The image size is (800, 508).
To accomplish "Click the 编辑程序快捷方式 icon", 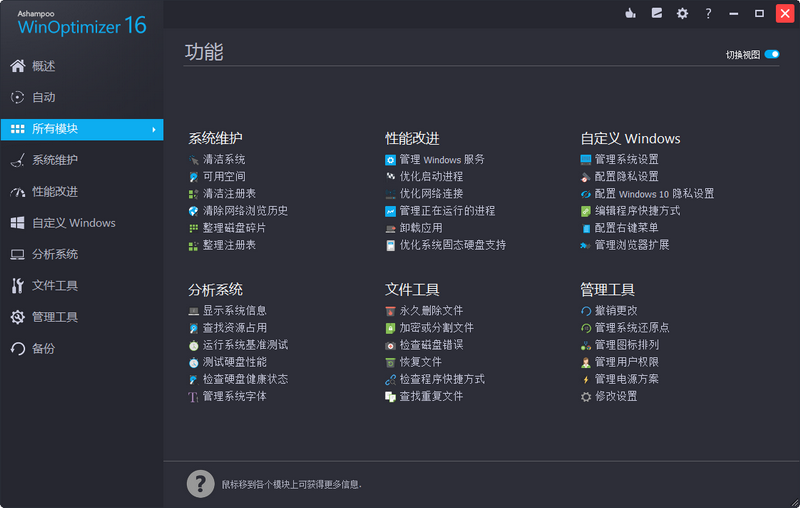I will coord(586,211).
